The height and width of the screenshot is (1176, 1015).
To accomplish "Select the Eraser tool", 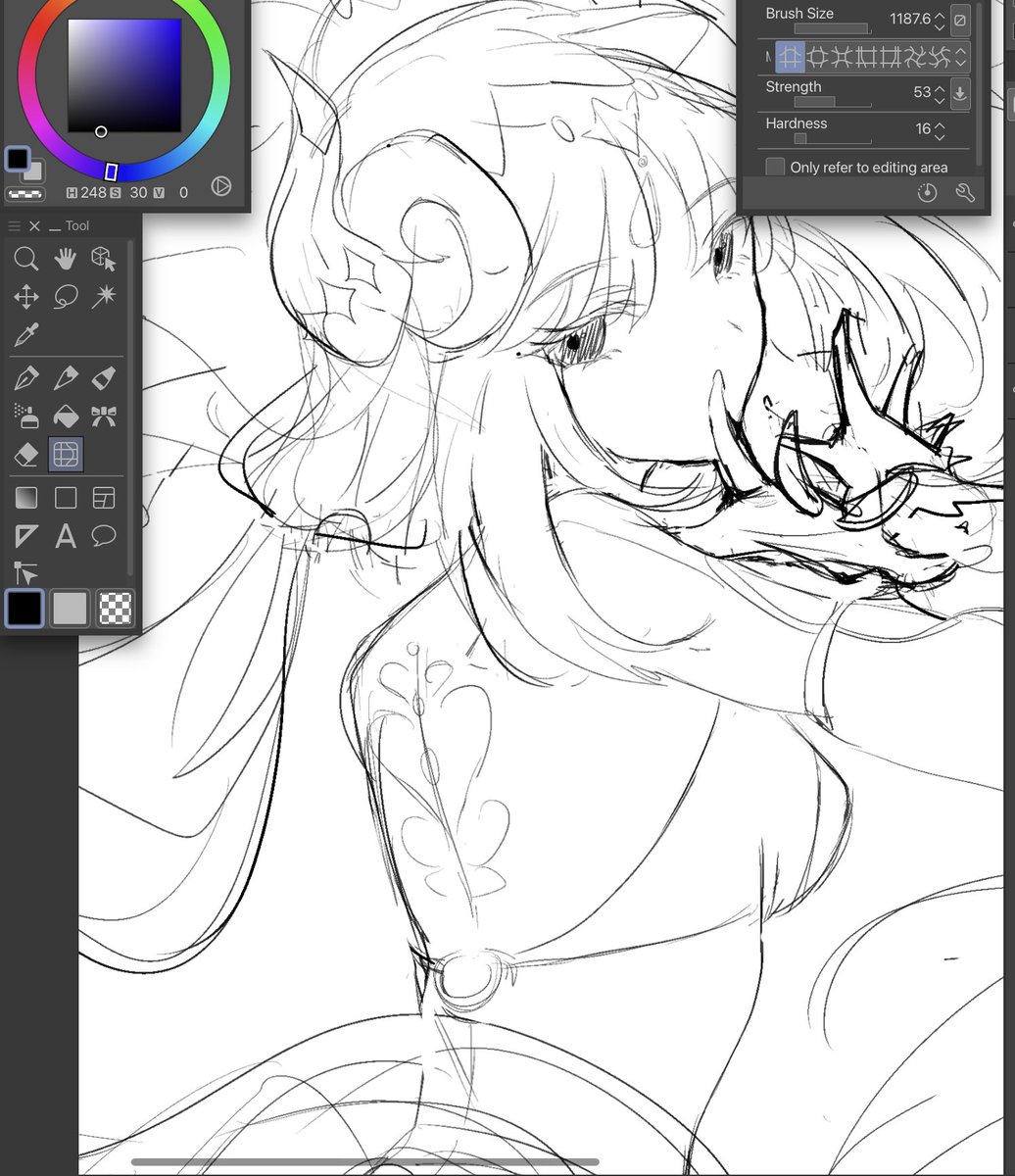I will 26,454.
